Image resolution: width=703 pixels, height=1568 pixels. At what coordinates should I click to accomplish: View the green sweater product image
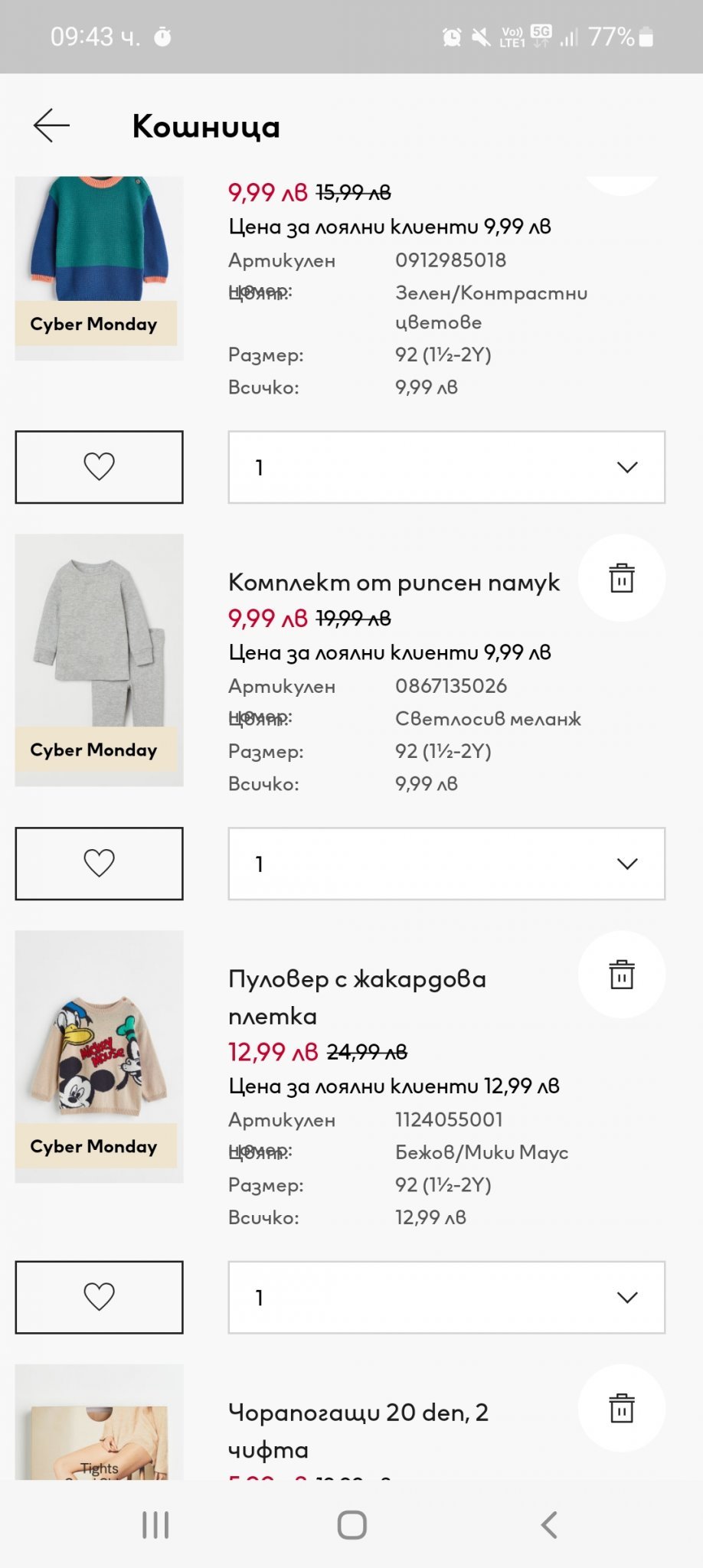click(x=99, y=239)
